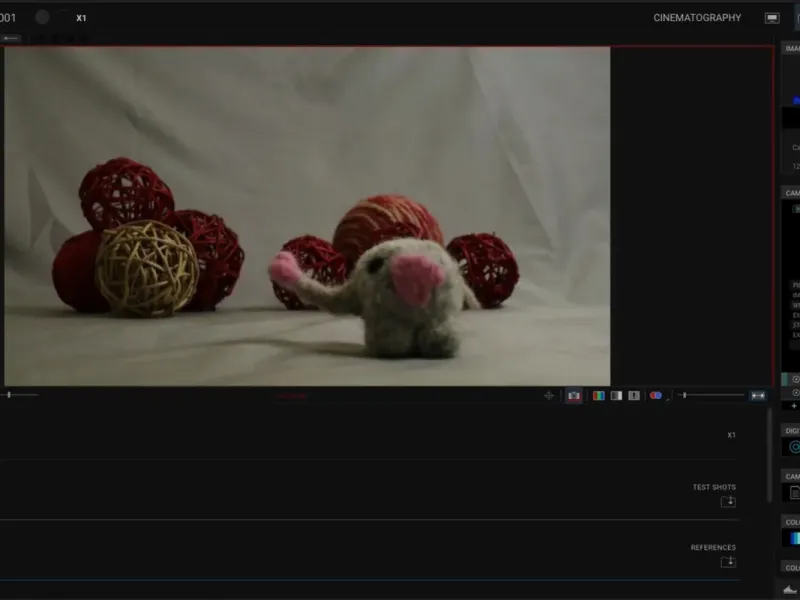Image resolution: width=800 pixels, height=600 pixels.
Task: Click the monitor display icon beside CINEMATOGRAPHY
Action: click(x=772, y=18)
